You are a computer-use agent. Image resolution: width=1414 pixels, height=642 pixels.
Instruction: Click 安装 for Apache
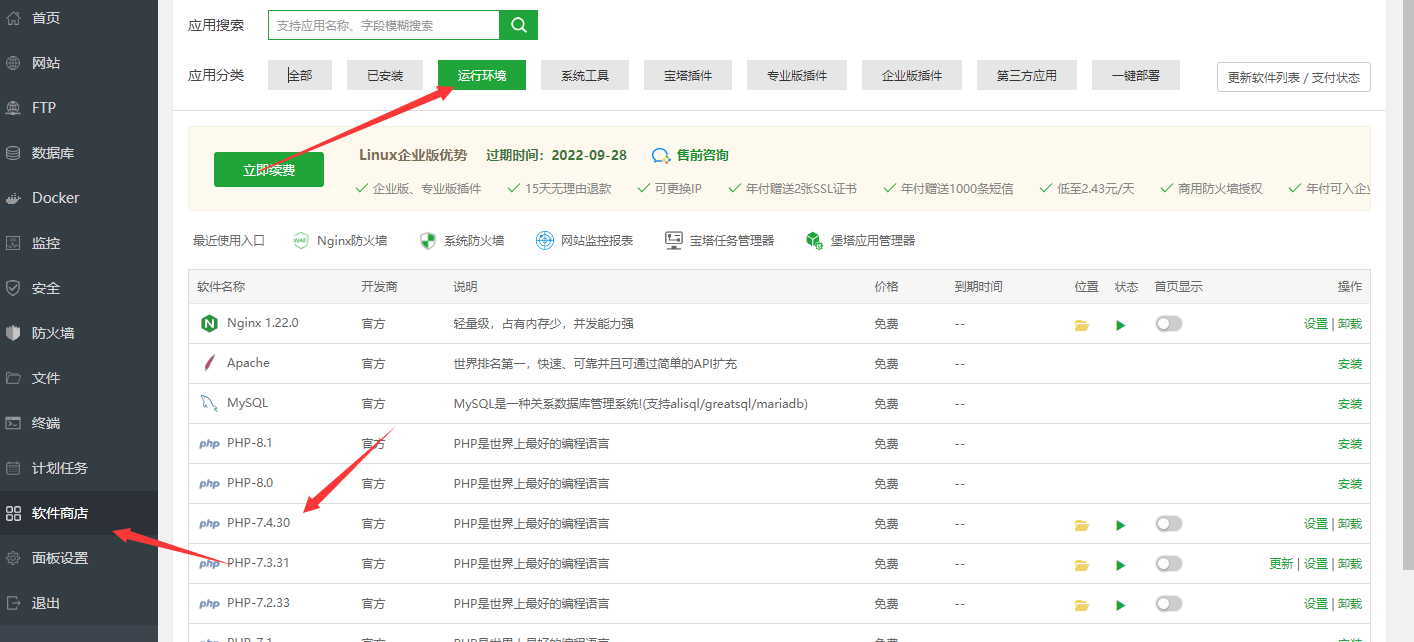pos(1350,364)
